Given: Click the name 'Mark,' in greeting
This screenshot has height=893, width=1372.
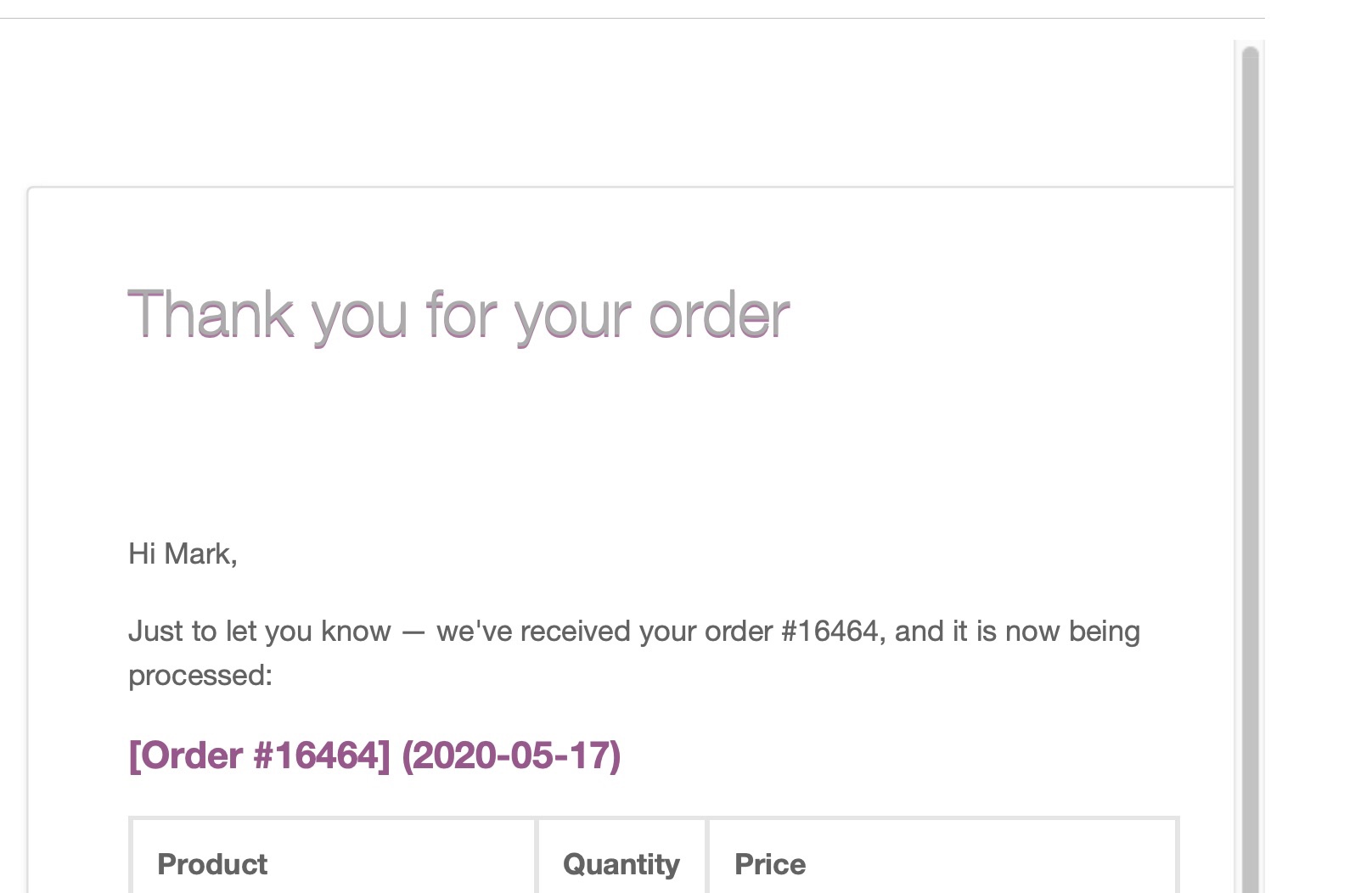Looking at the screenshot, I should [201, 554].
